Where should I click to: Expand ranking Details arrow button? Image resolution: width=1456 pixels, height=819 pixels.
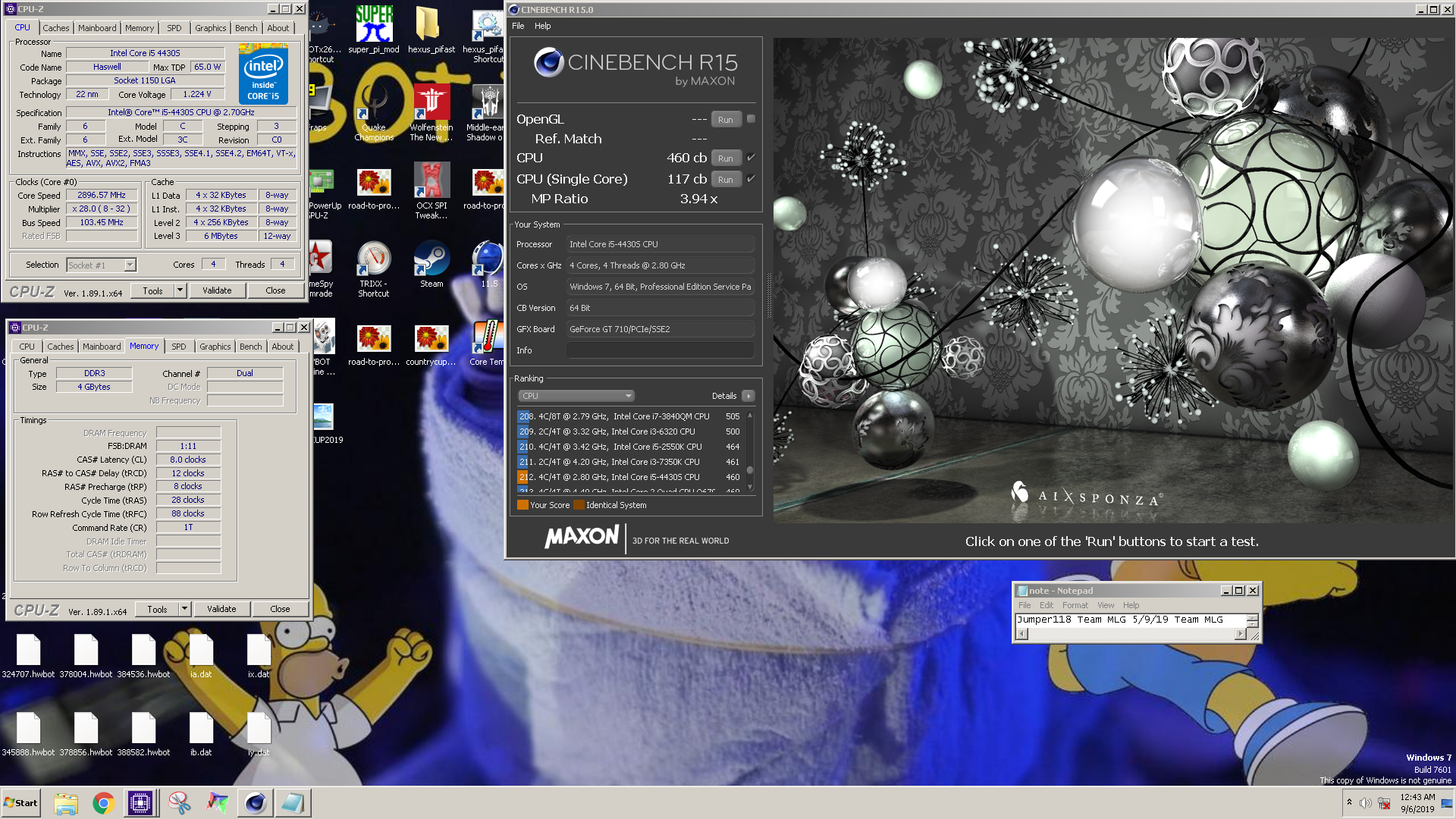748,396
